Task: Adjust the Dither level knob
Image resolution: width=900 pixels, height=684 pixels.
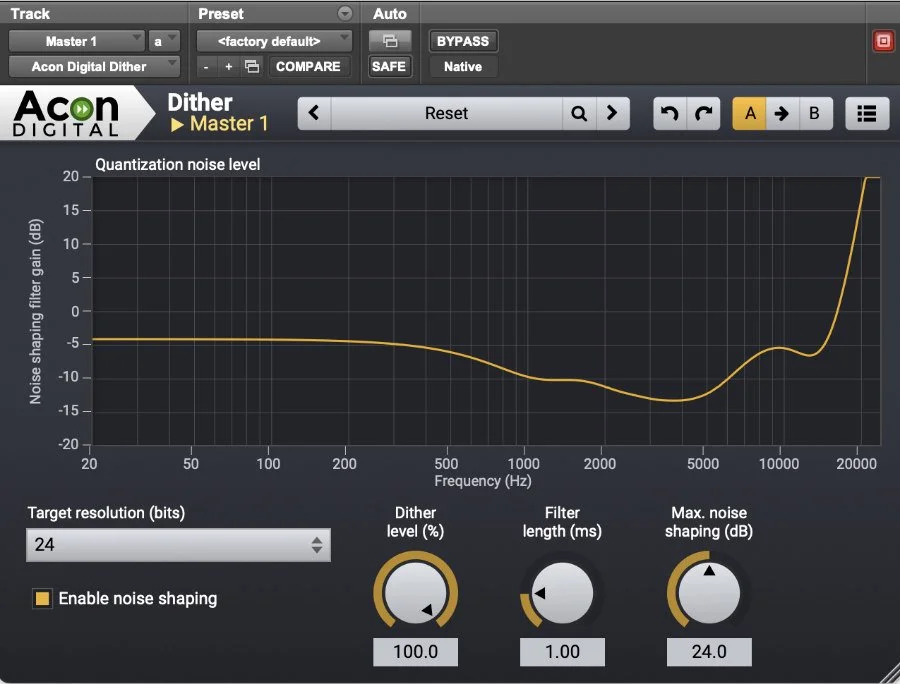Action: pyautogui.click(x=415, y=591)
